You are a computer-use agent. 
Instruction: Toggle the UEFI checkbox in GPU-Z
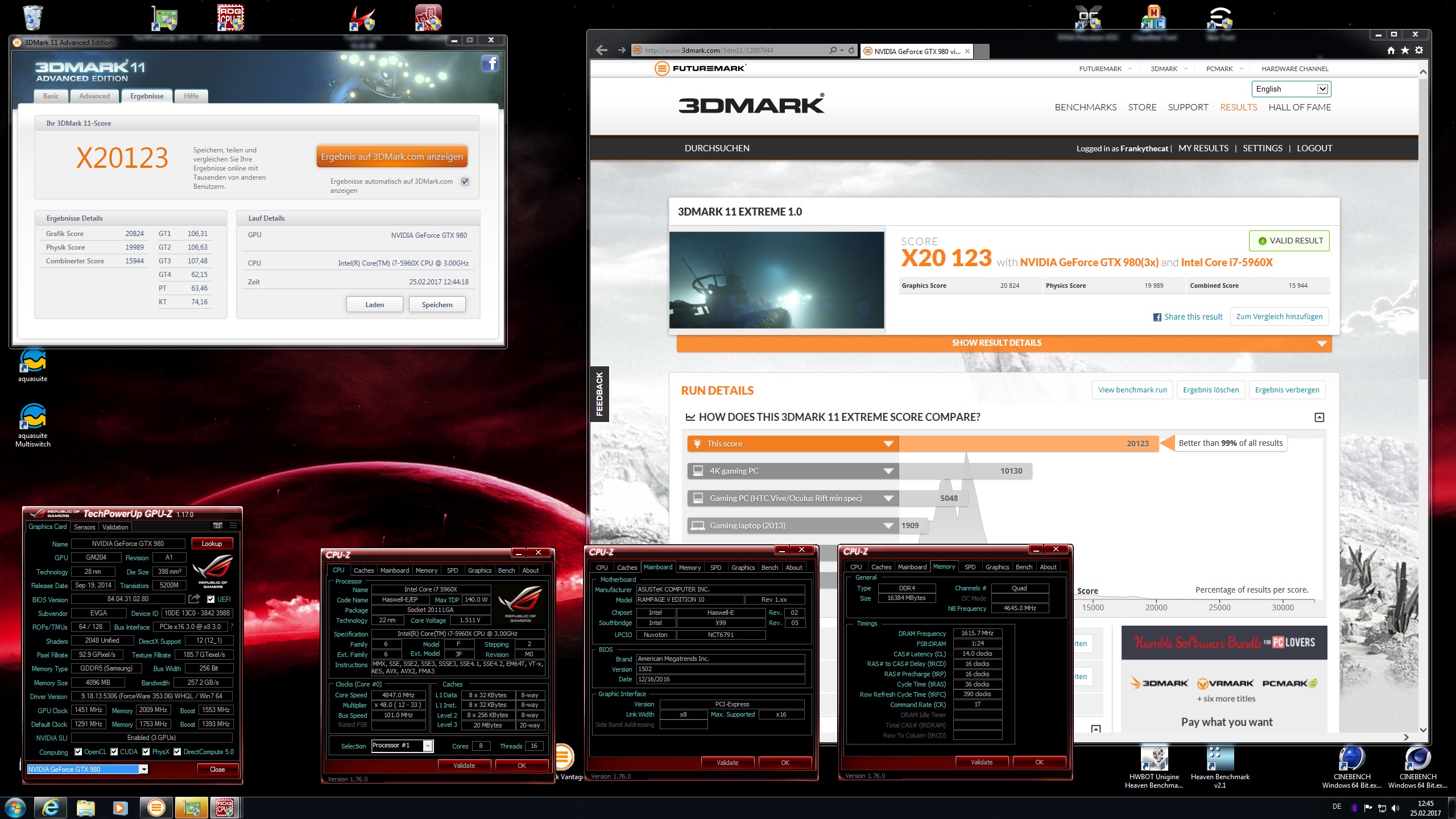(x=211, y=599)
